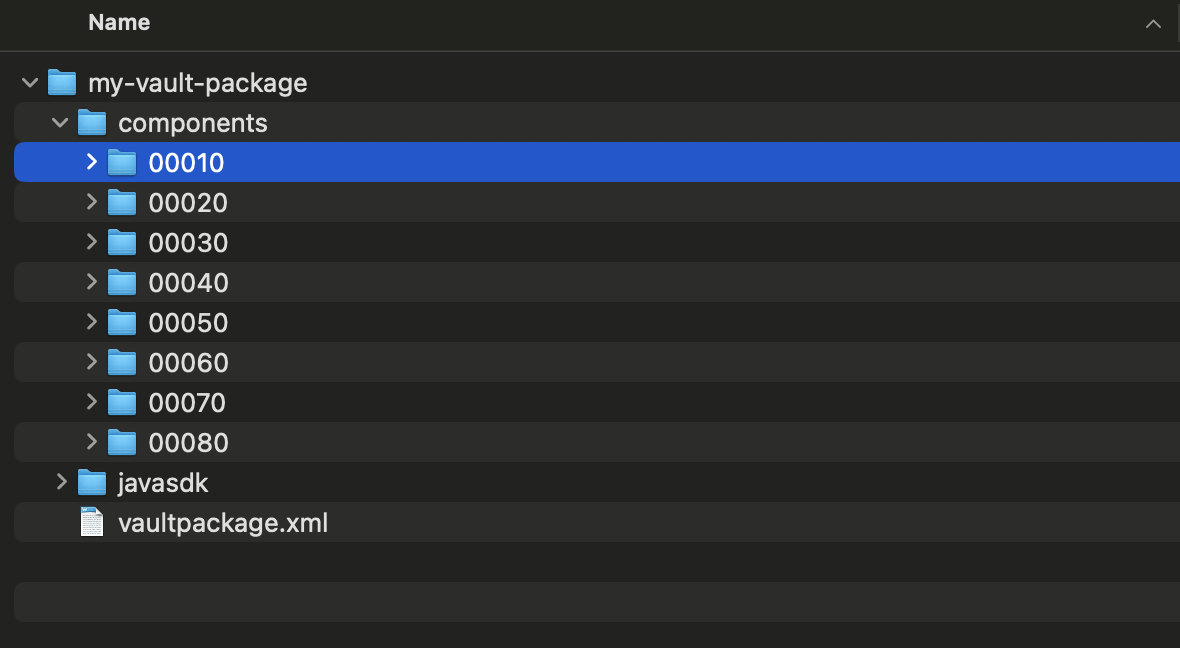
Task: Click the 00020 folder icon
Action: click(121, 202)
